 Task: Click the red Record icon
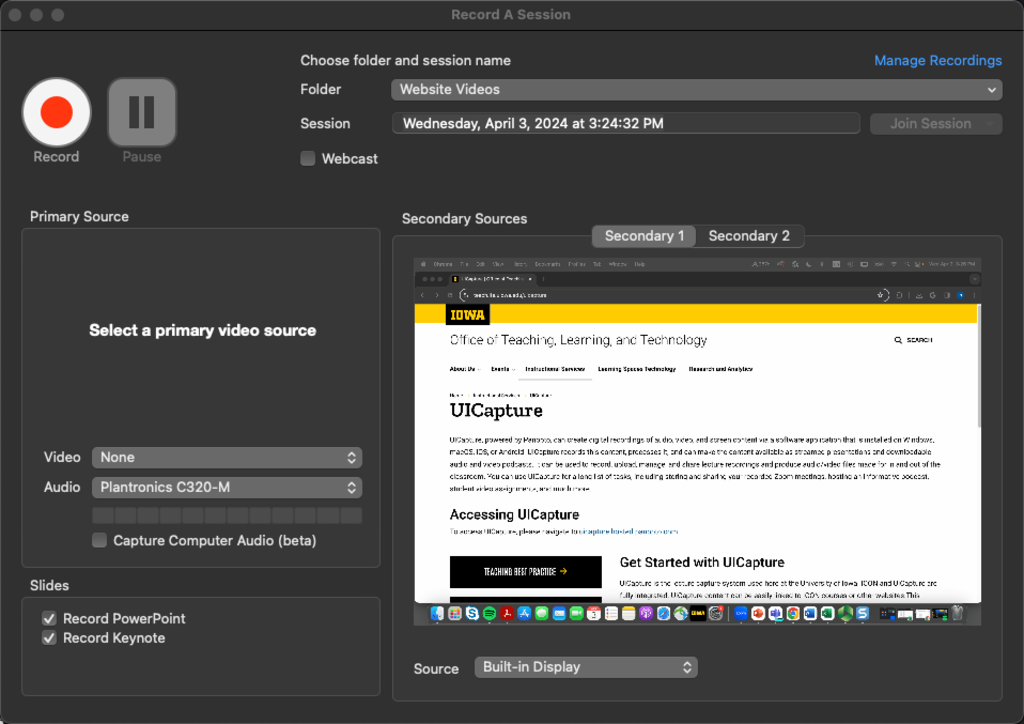pyautogui.click(x=56, y=112)
